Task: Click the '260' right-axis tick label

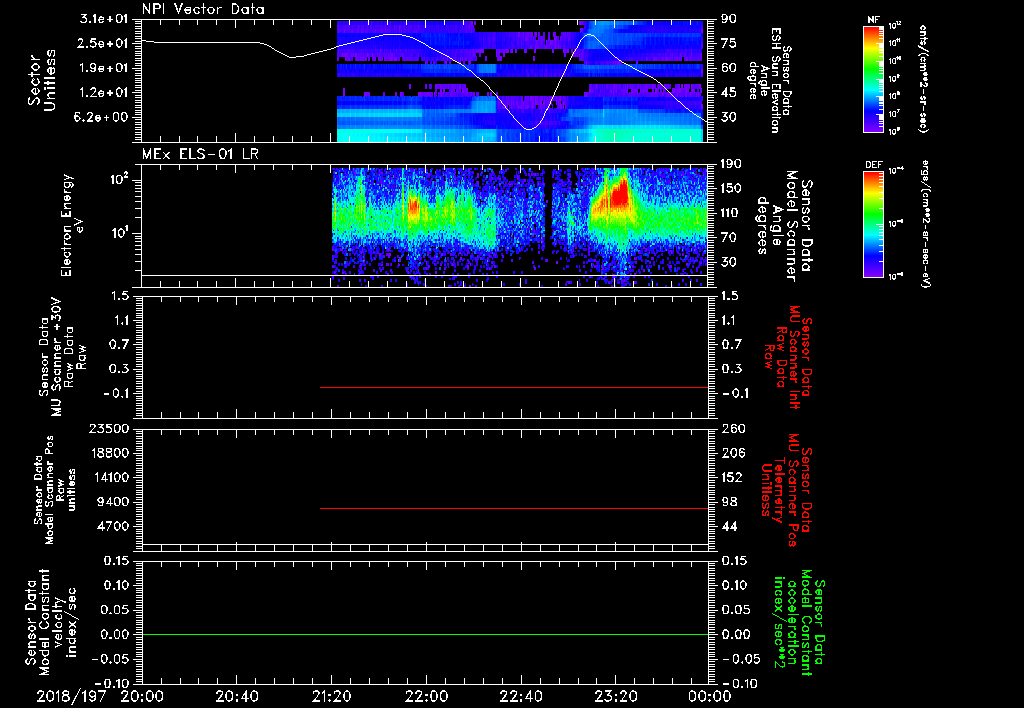Action: (x=733, y=428)
